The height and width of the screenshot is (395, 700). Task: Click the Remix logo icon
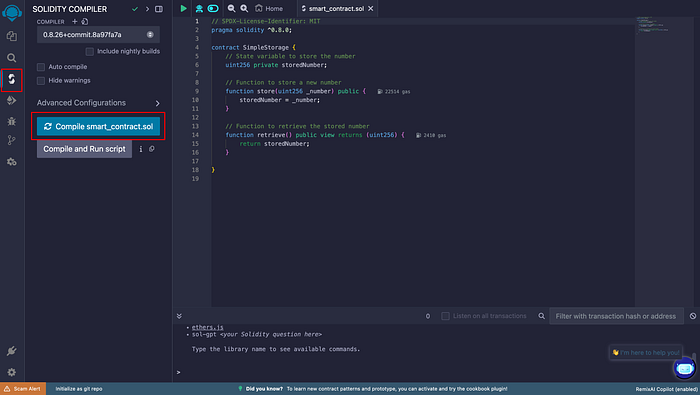pos(12,12)
